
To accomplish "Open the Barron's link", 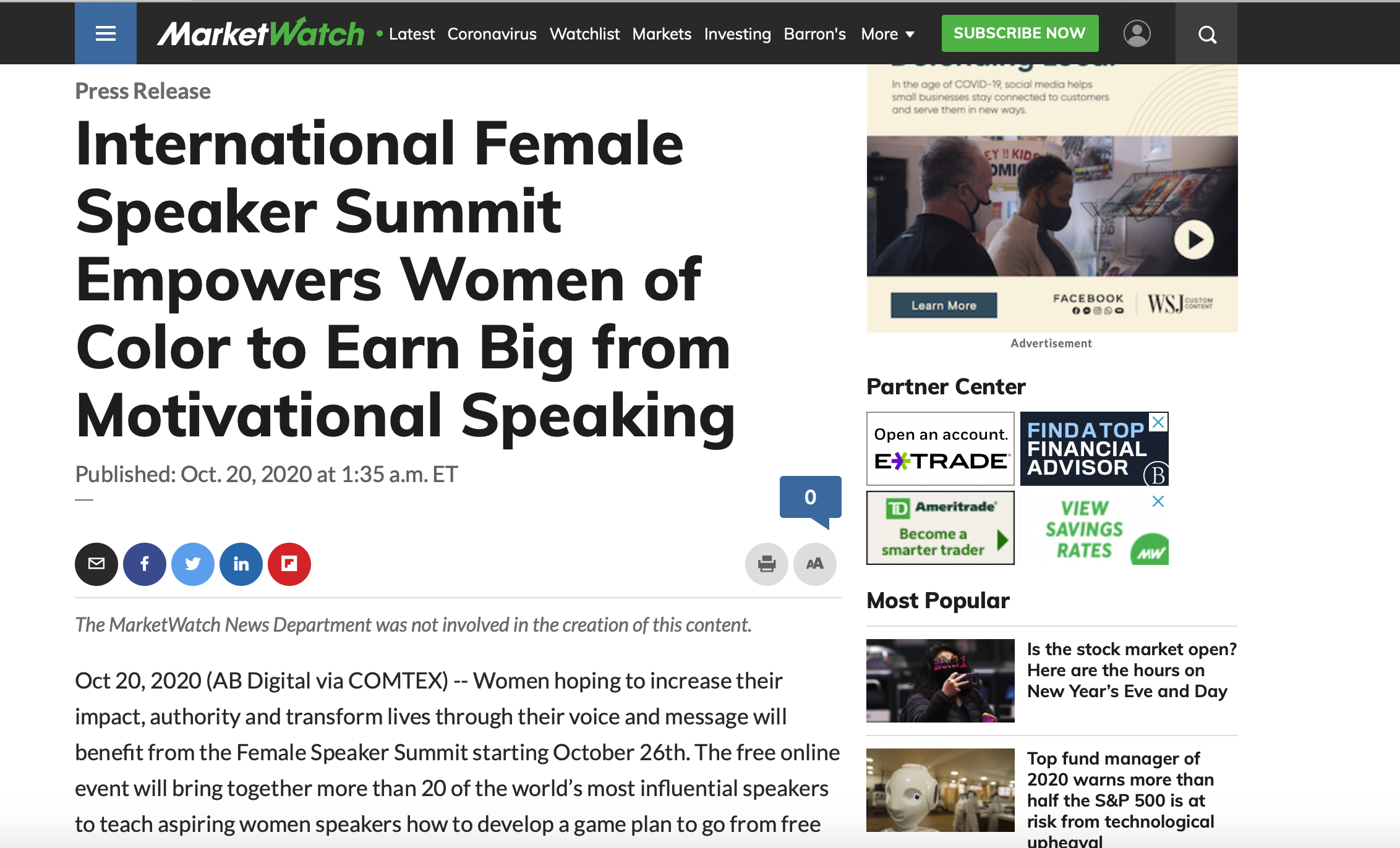I will 814,34.
